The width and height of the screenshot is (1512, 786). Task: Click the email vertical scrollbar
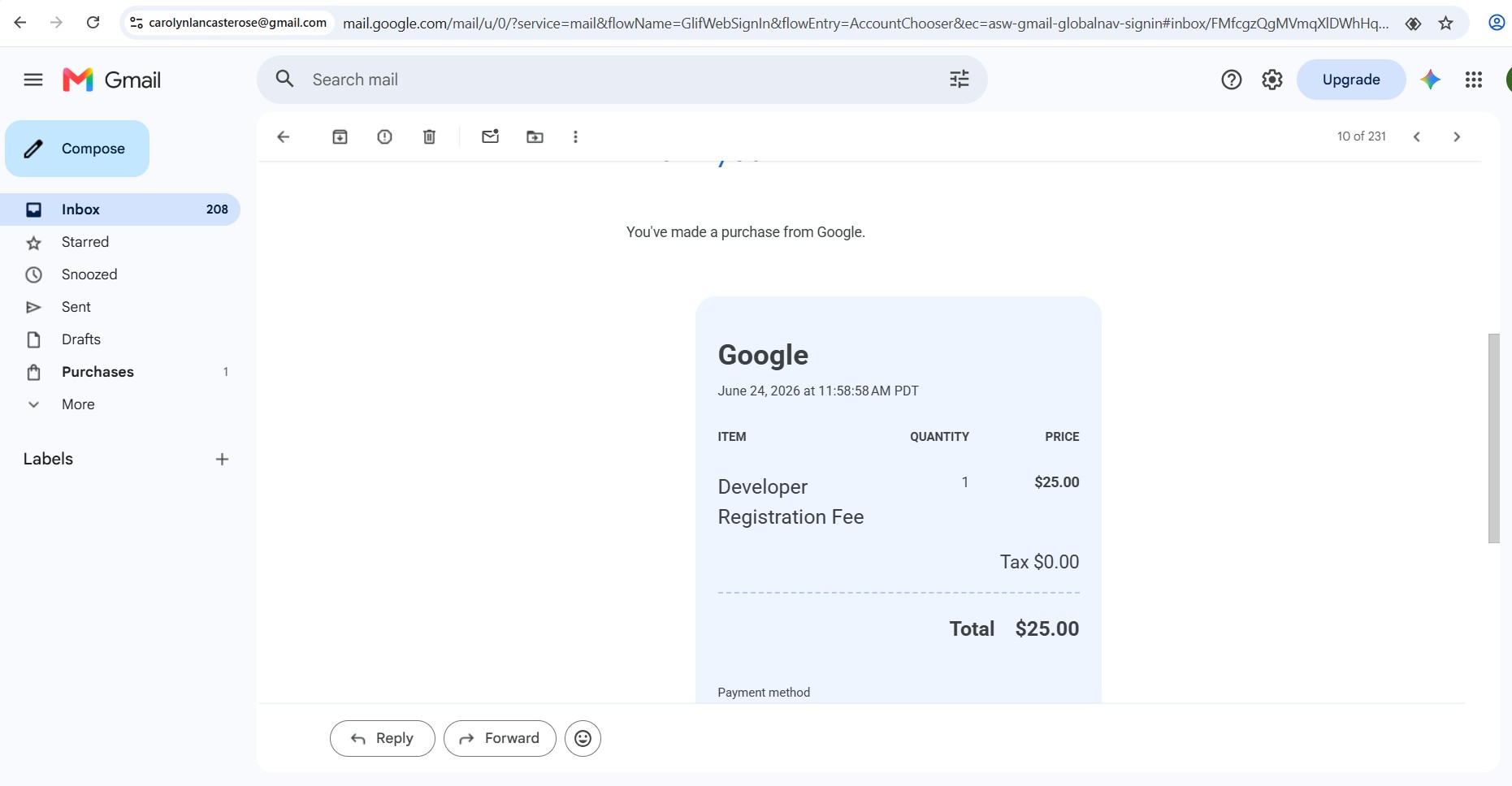click(x=1493, y=438)
